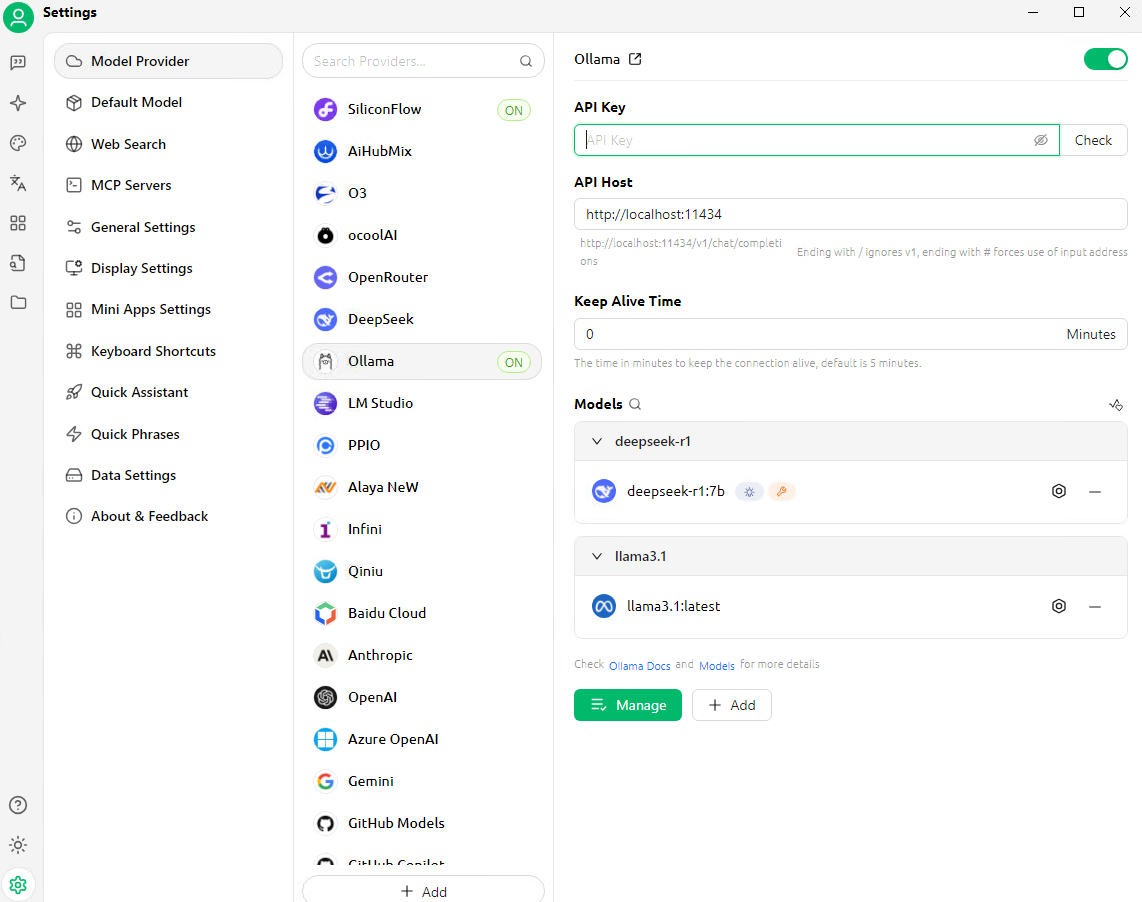Image resolution: width=1142 pixels, height=902 pixels.
Task: Remove the deepseek-r1:7b model
Action: (x=1095, y=492)
